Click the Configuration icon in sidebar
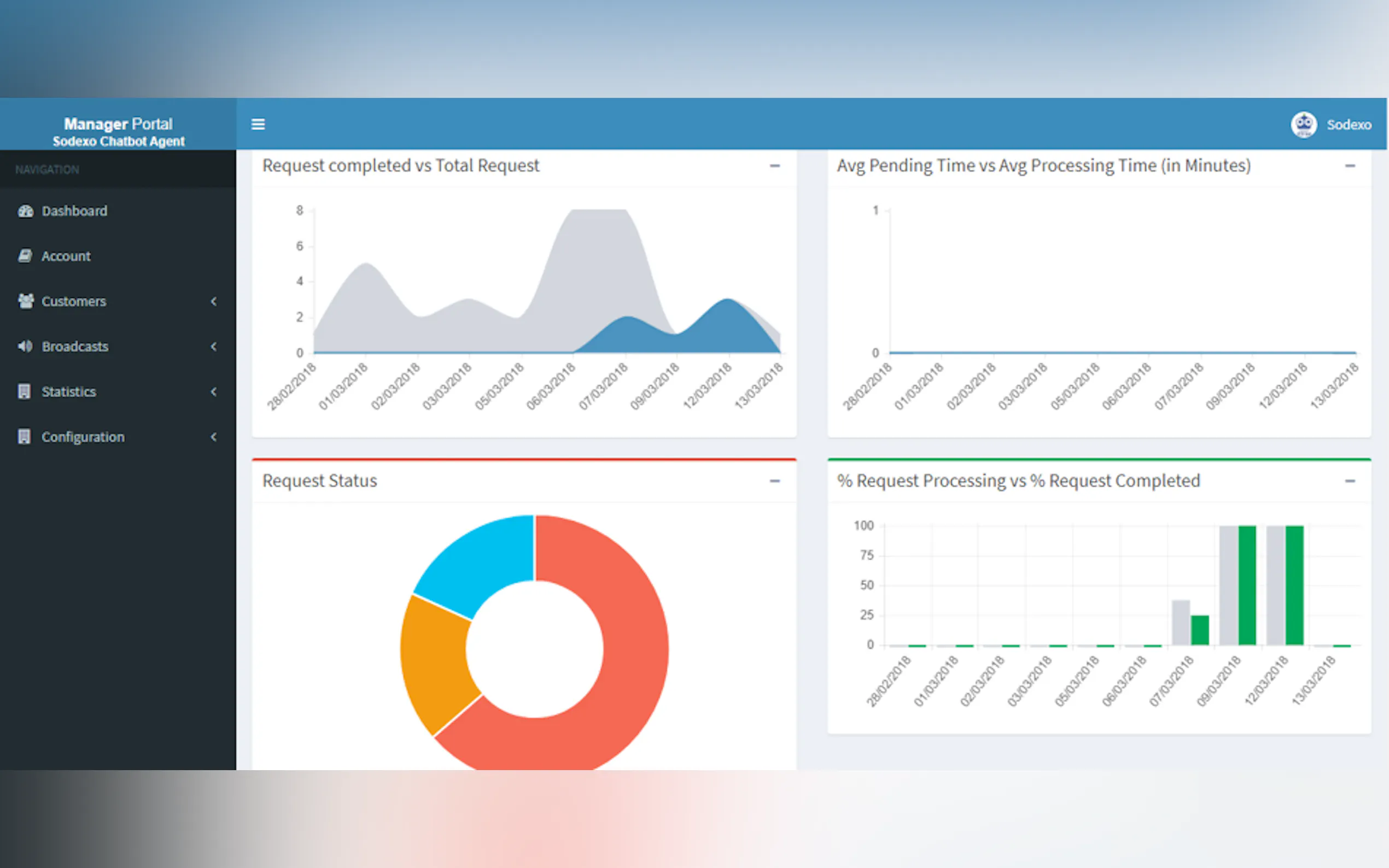Screen dimensions: 1389x868 [x=25, y=436]
